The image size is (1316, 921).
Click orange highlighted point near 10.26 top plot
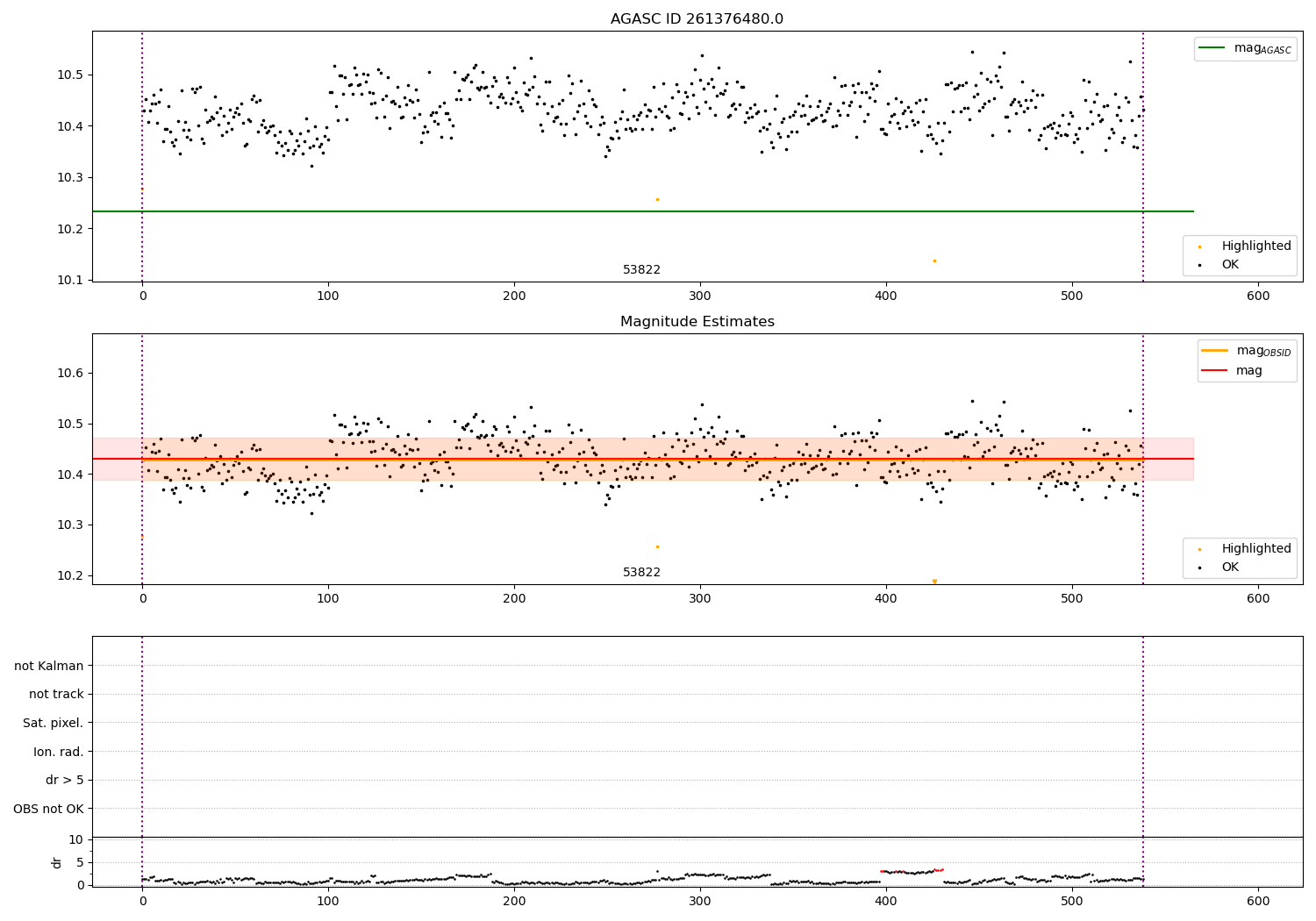pyautogui.click(x=657, y=199)
